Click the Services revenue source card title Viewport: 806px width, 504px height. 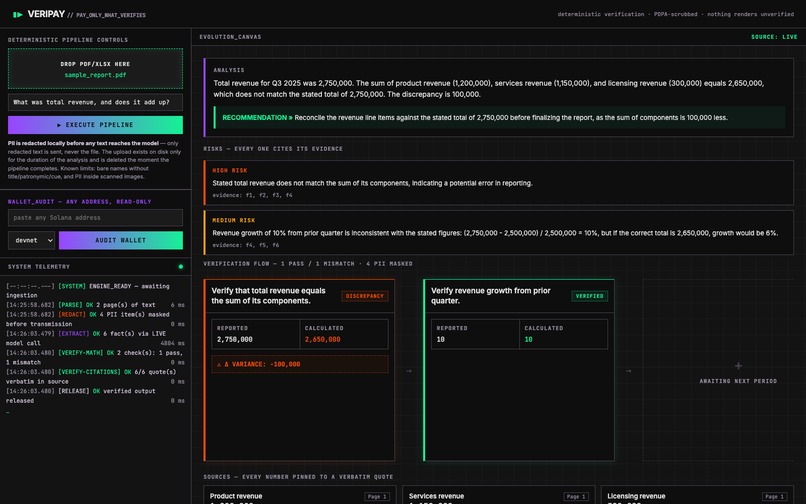(x=436, y=496)
